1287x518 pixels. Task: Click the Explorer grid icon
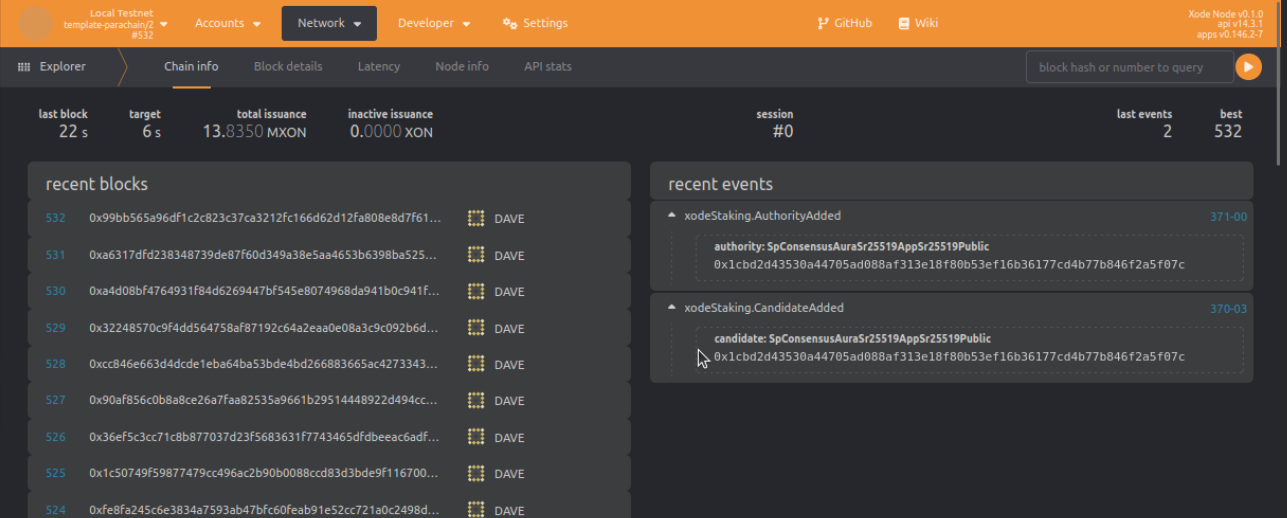point(24,67)
